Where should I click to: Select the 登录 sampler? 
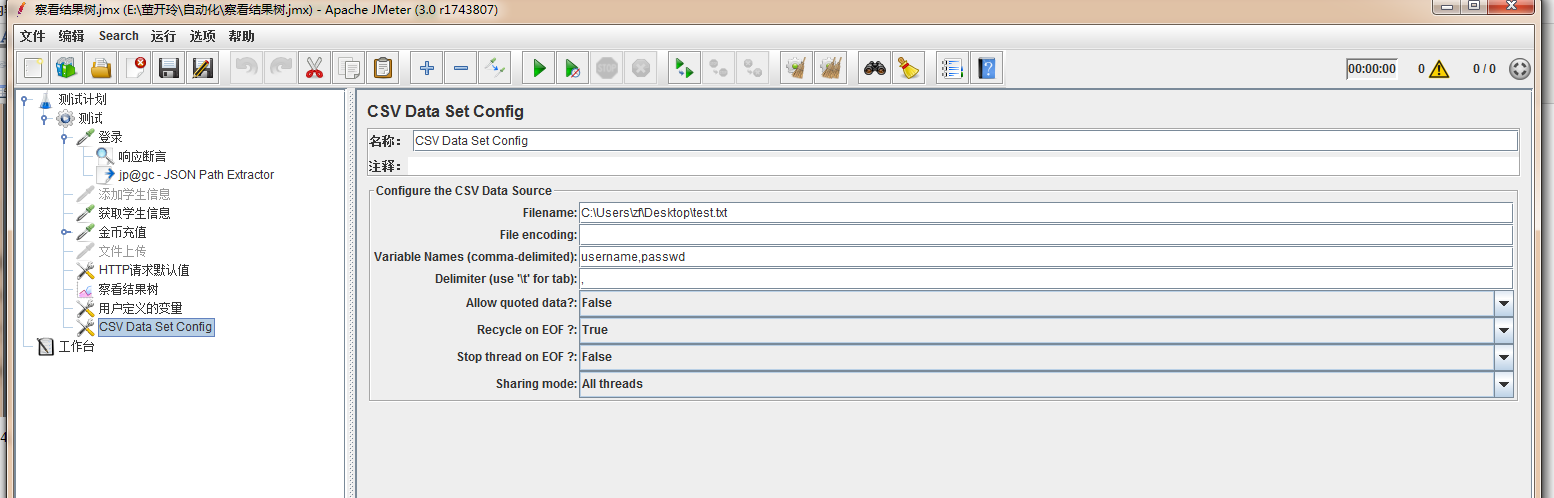[x=110, y=137]
